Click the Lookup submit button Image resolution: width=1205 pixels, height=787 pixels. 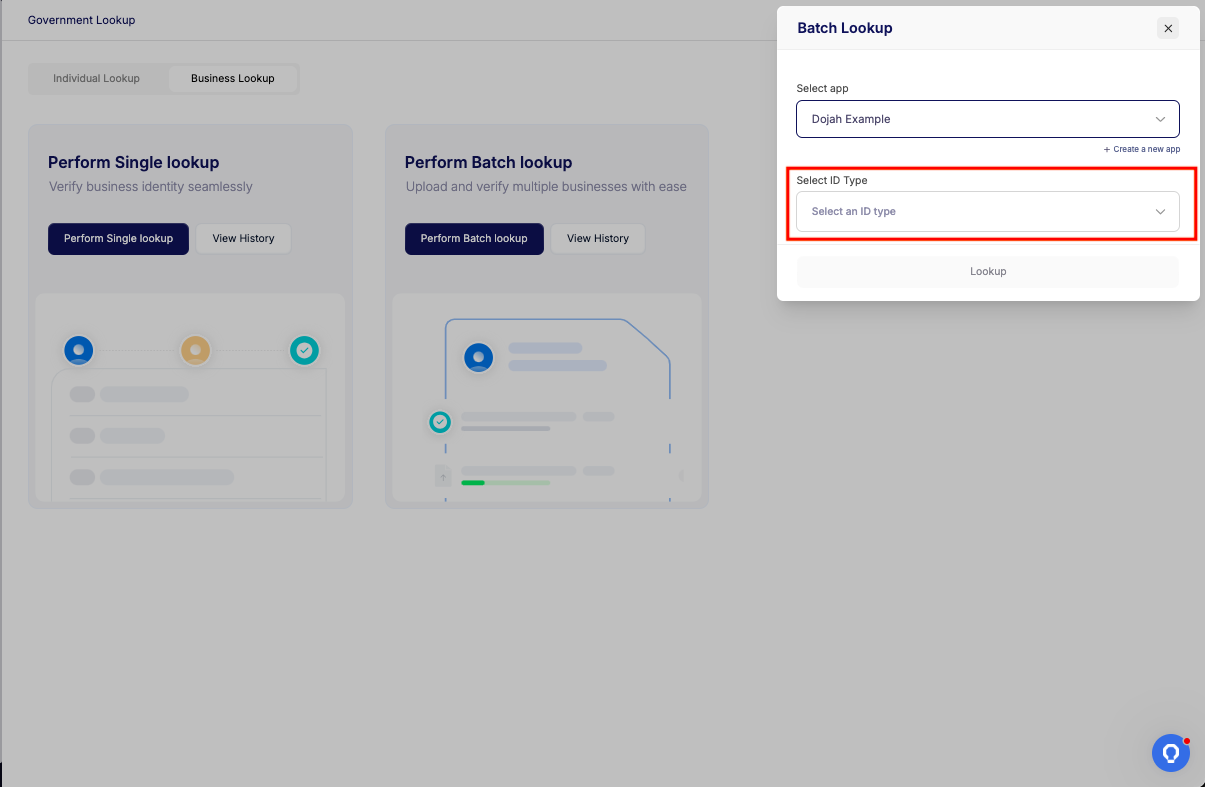pos(987,272)
